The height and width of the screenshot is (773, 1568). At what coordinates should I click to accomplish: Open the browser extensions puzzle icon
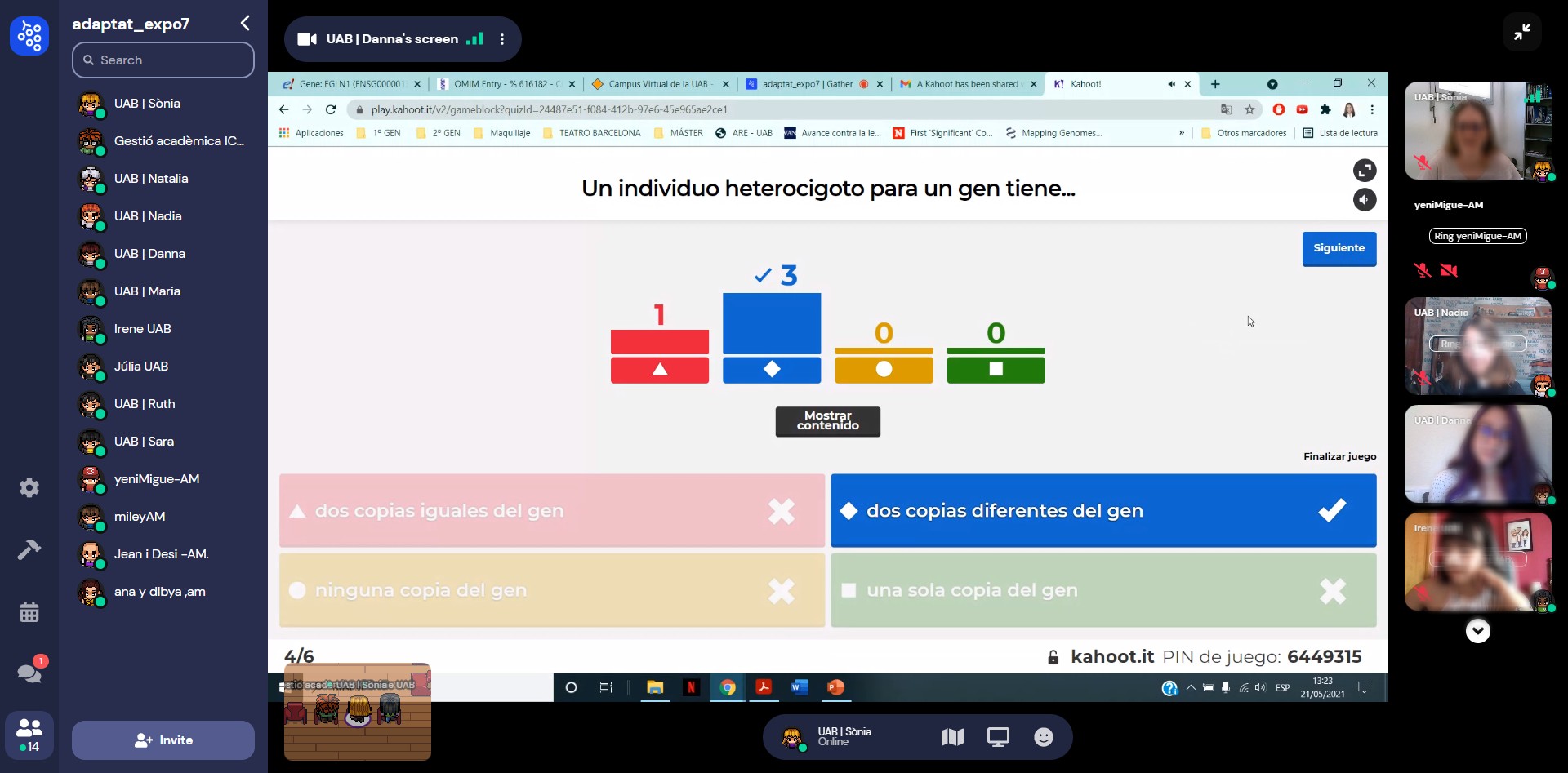coord(1325,109)
